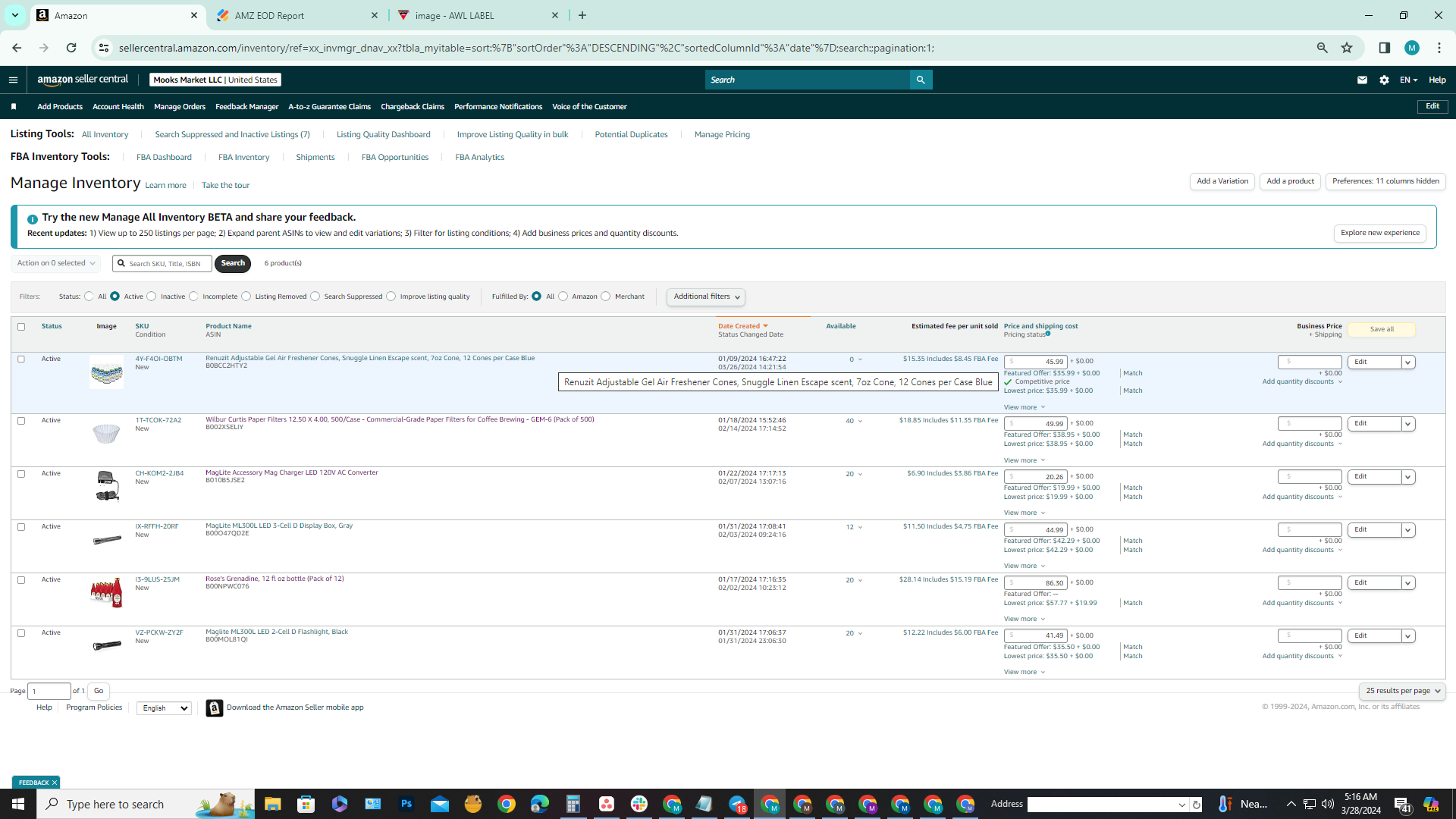Open the Windows Start menu
The image size is (1456, 819).
(x=18, y=804)
